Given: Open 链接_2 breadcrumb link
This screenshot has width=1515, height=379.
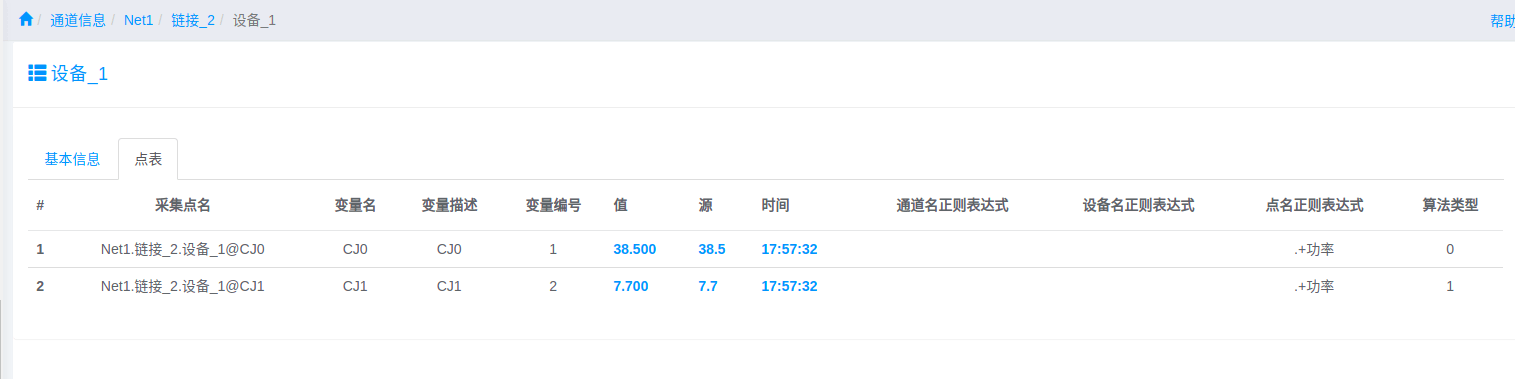Looking at the screenshot, I should pos(193,20).
